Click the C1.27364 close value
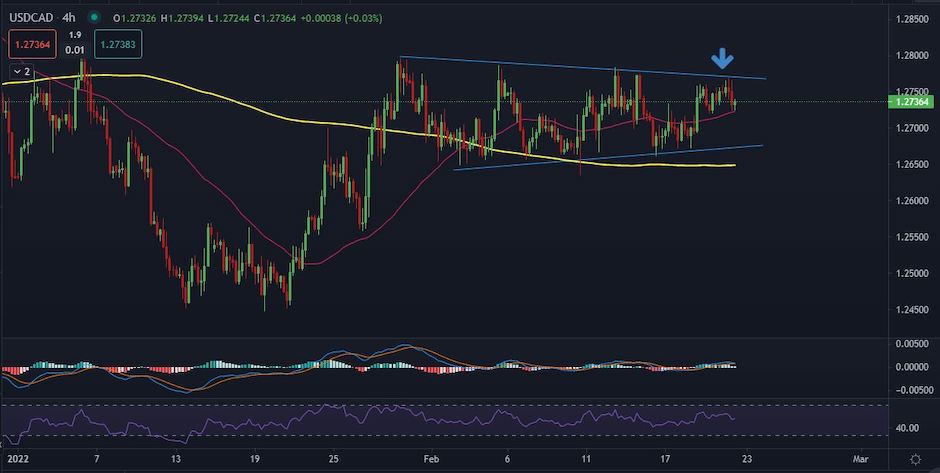The image size is (940, 473). (273, 19)
